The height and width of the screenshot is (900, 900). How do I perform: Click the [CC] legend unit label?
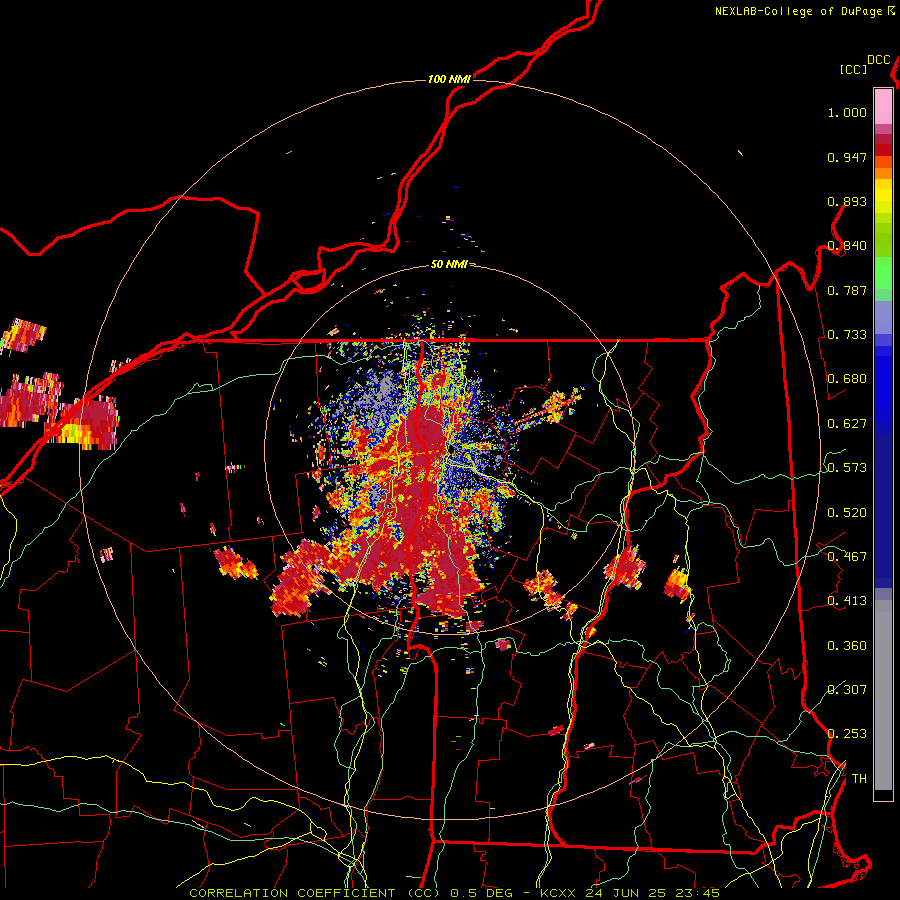853,69
